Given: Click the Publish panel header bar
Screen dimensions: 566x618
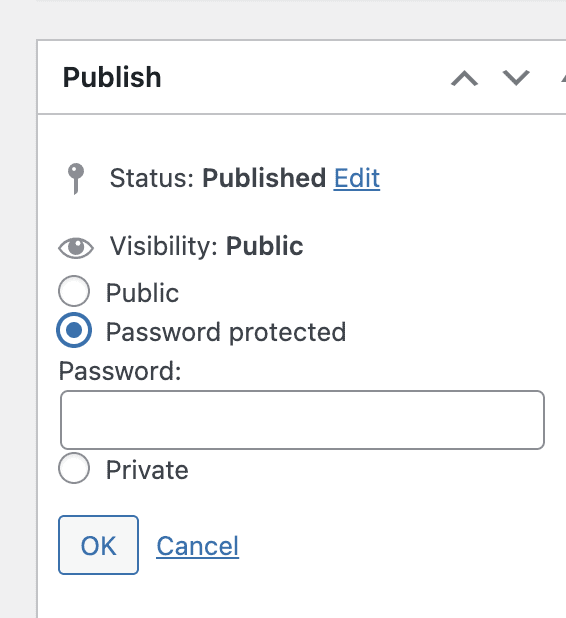Looking at the screenshot, I should [x=302, y=77].
